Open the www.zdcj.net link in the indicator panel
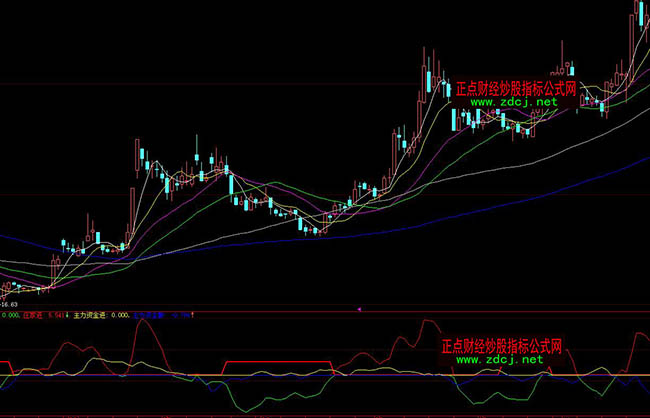This screenshot has width=650, height=418. tap(500, 359)
